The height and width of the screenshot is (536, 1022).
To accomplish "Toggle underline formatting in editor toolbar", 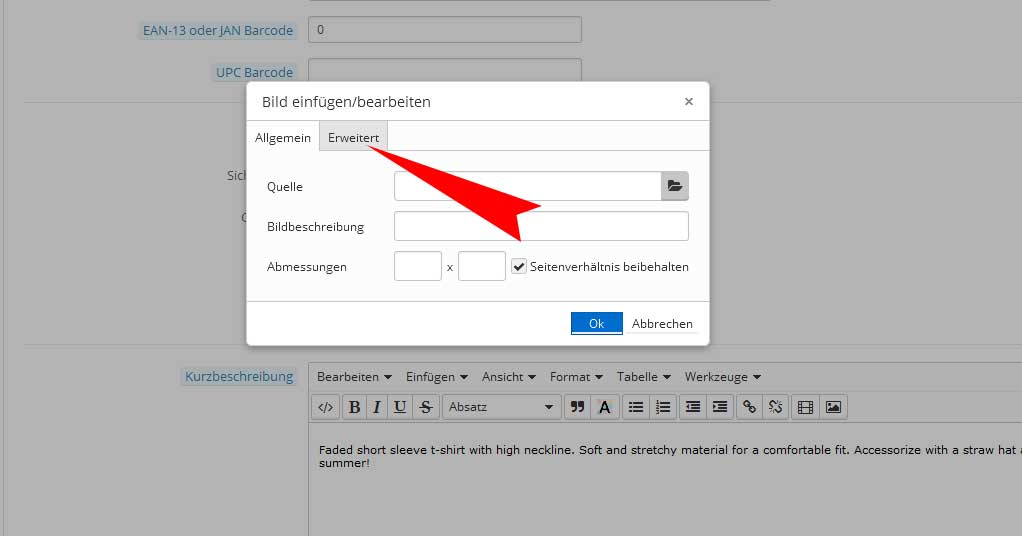I will [x=400, y=408].
